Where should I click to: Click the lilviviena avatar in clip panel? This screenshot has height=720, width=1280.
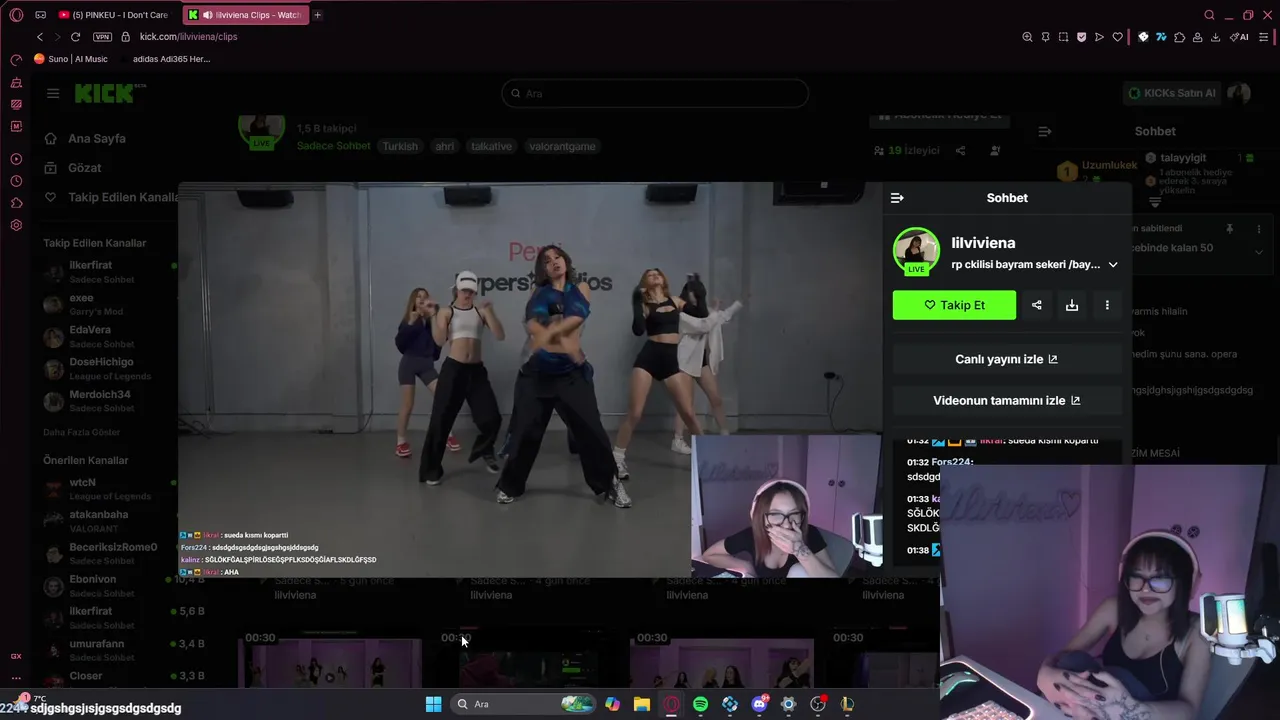916,251
